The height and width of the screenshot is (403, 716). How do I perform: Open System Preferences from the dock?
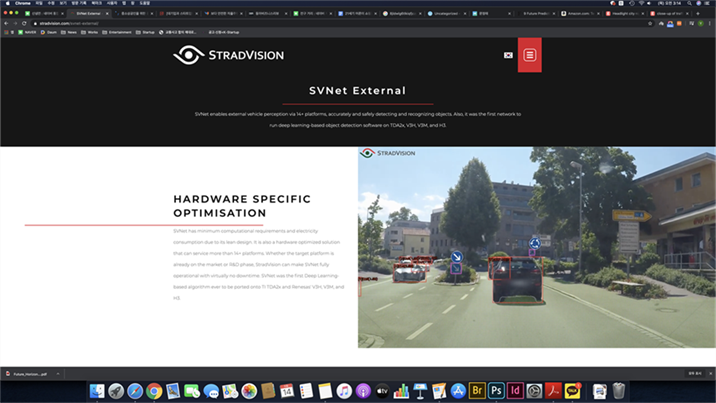[534, 391]
